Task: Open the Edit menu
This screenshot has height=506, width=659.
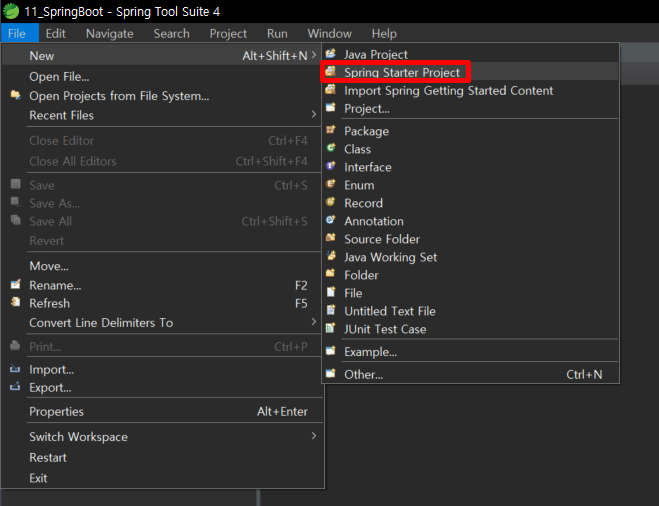Action: (x=55, y=33)
